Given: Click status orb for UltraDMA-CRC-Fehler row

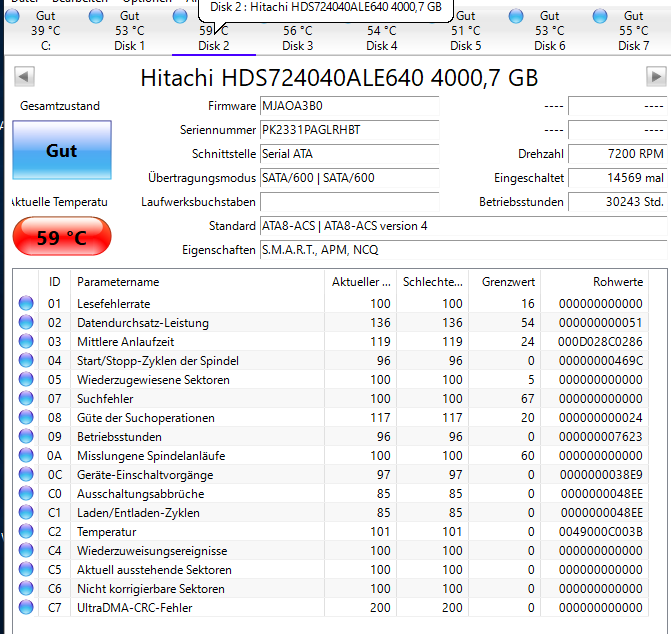Looking at the screenshot, I should [x=26, y=607].
